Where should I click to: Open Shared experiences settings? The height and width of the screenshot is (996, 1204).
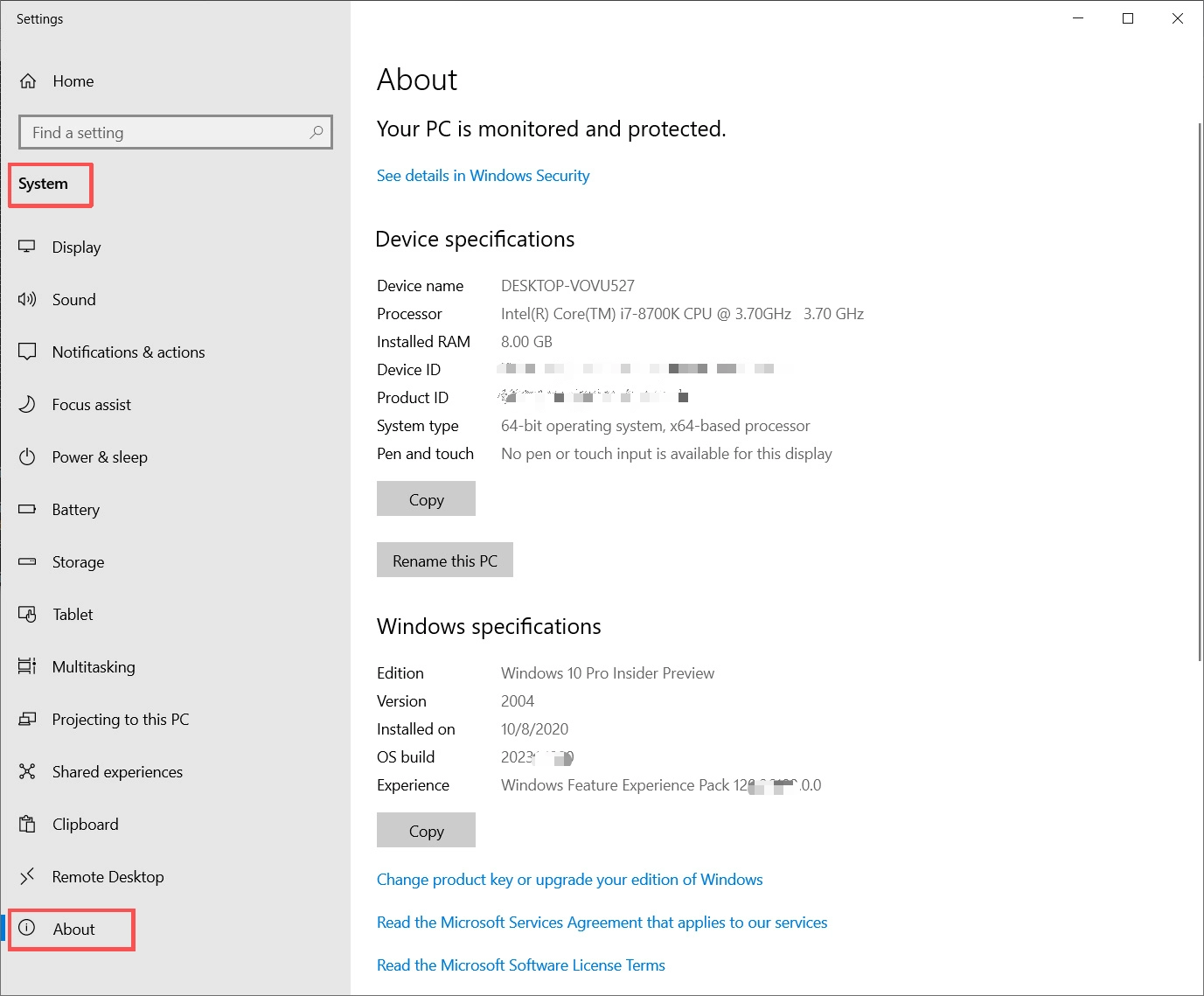click(x=175, y=772)
